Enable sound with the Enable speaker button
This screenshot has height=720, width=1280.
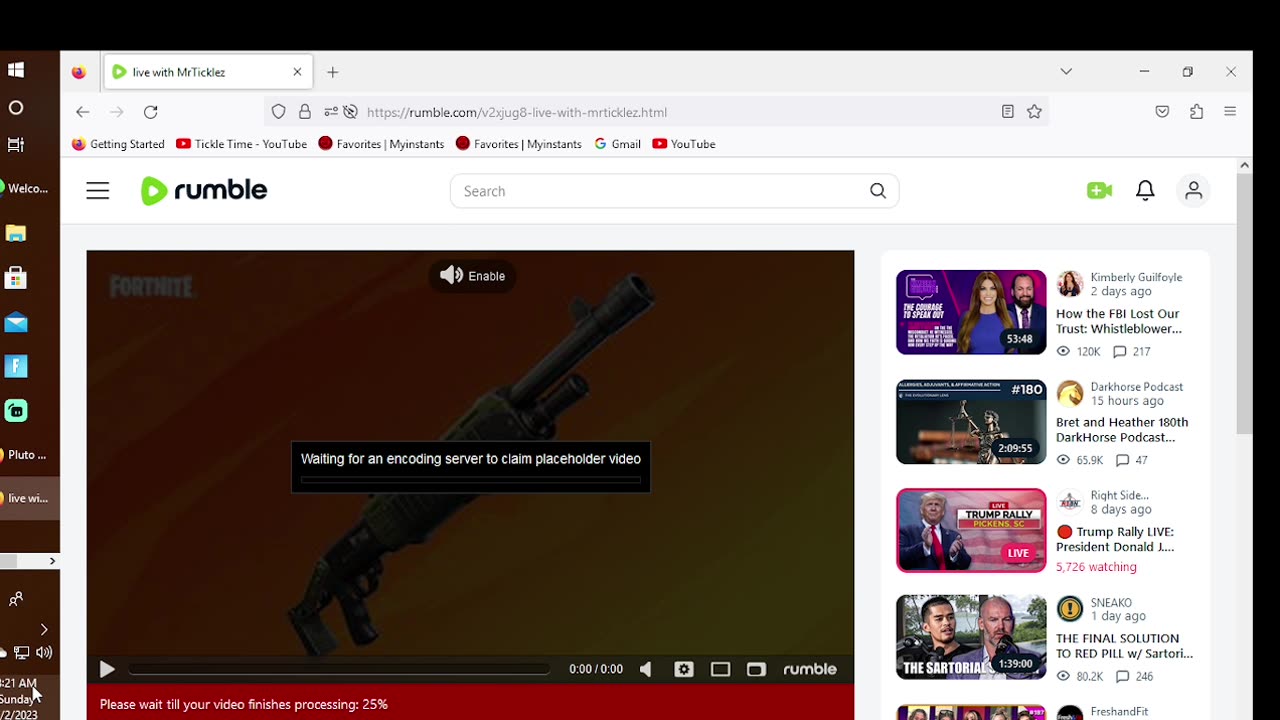coord(472,276)
